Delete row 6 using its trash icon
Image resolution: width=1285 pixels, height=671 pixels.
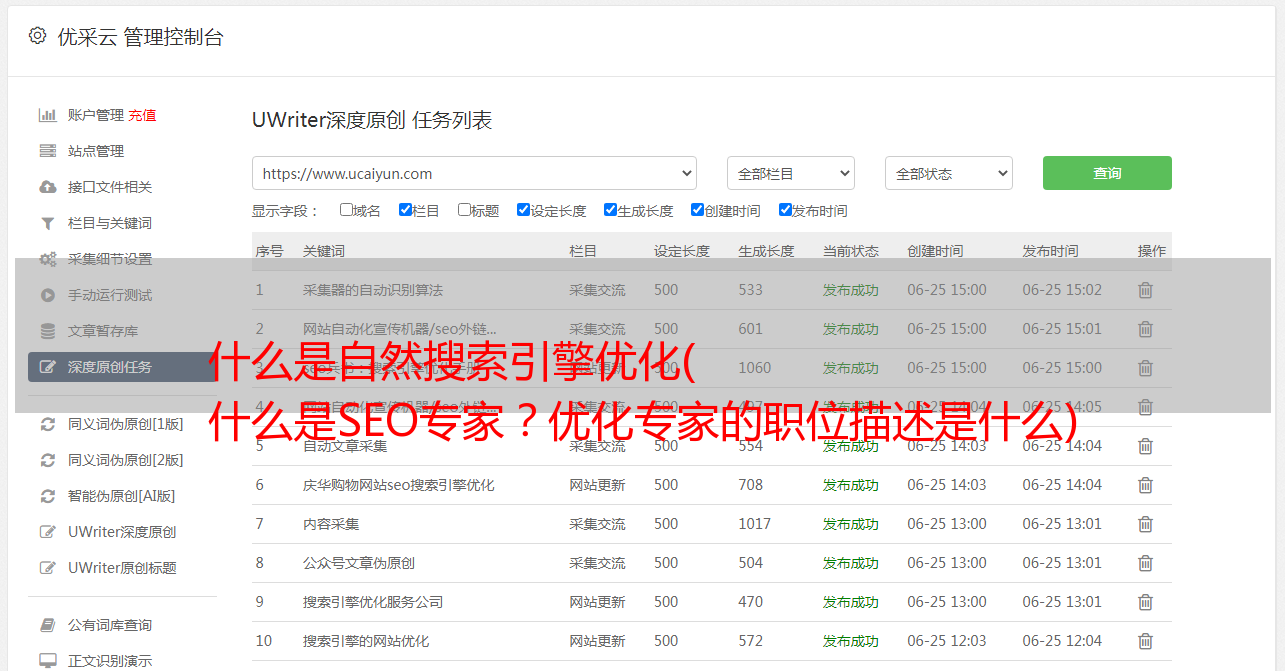click(1145, 485)
